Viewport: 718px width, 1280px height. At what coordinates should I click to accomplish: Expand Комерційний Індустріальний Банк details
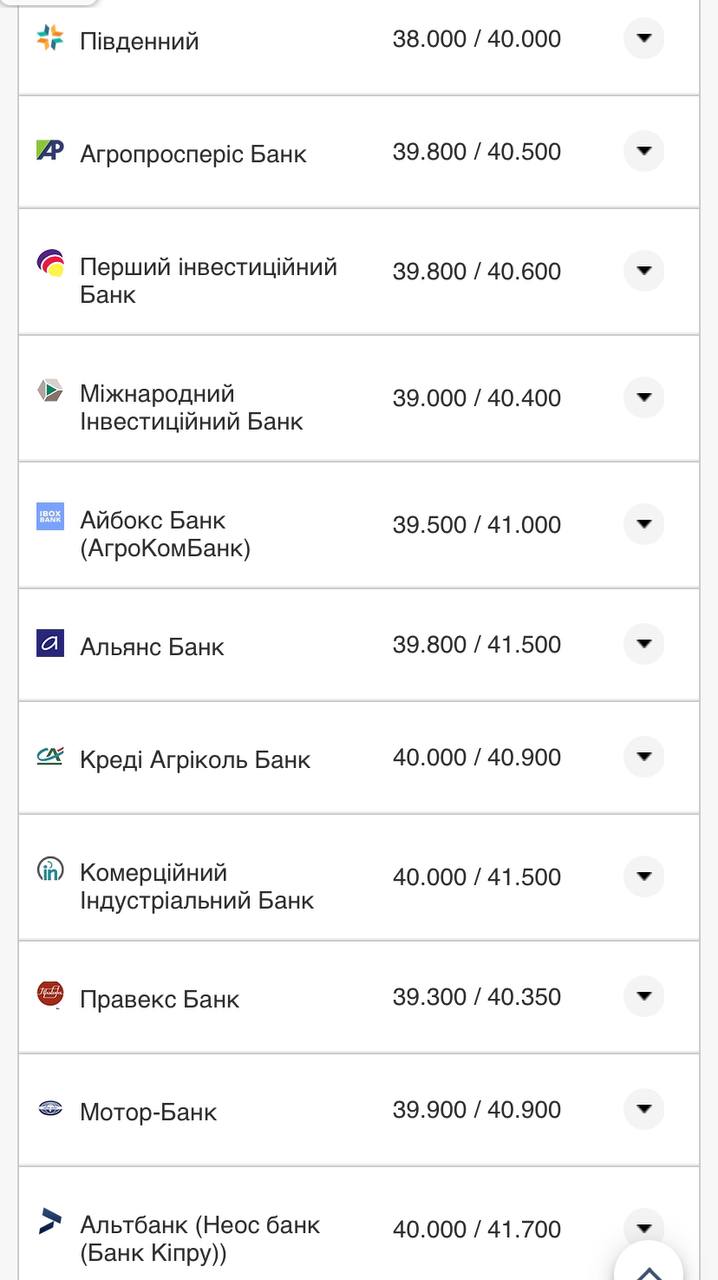tap(644, 877)
